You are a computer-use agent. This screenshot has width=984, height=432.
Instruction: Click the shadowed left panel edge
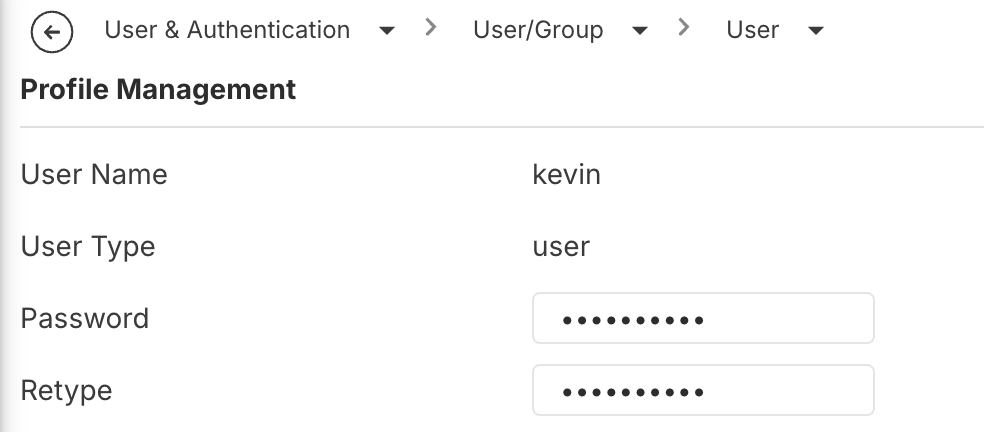point(4,216)
